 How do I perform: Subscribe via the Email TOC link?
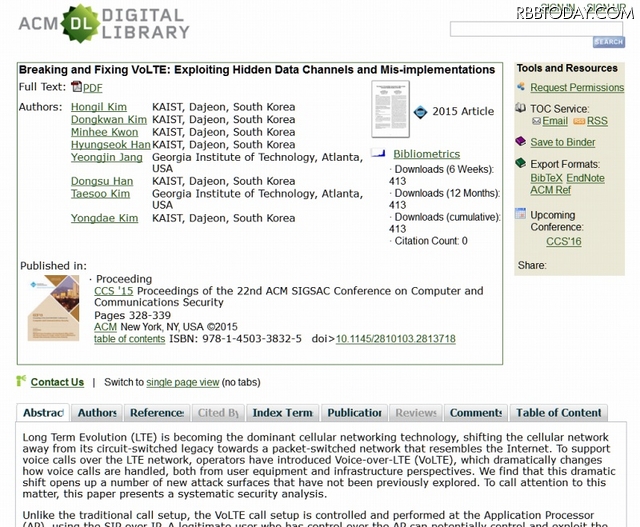coord(555,121)
